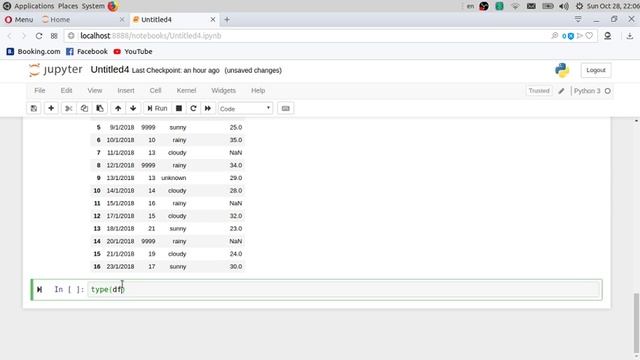Copy selected cells icon in the toolbar

pyautogui.click(x=84, y=109)
